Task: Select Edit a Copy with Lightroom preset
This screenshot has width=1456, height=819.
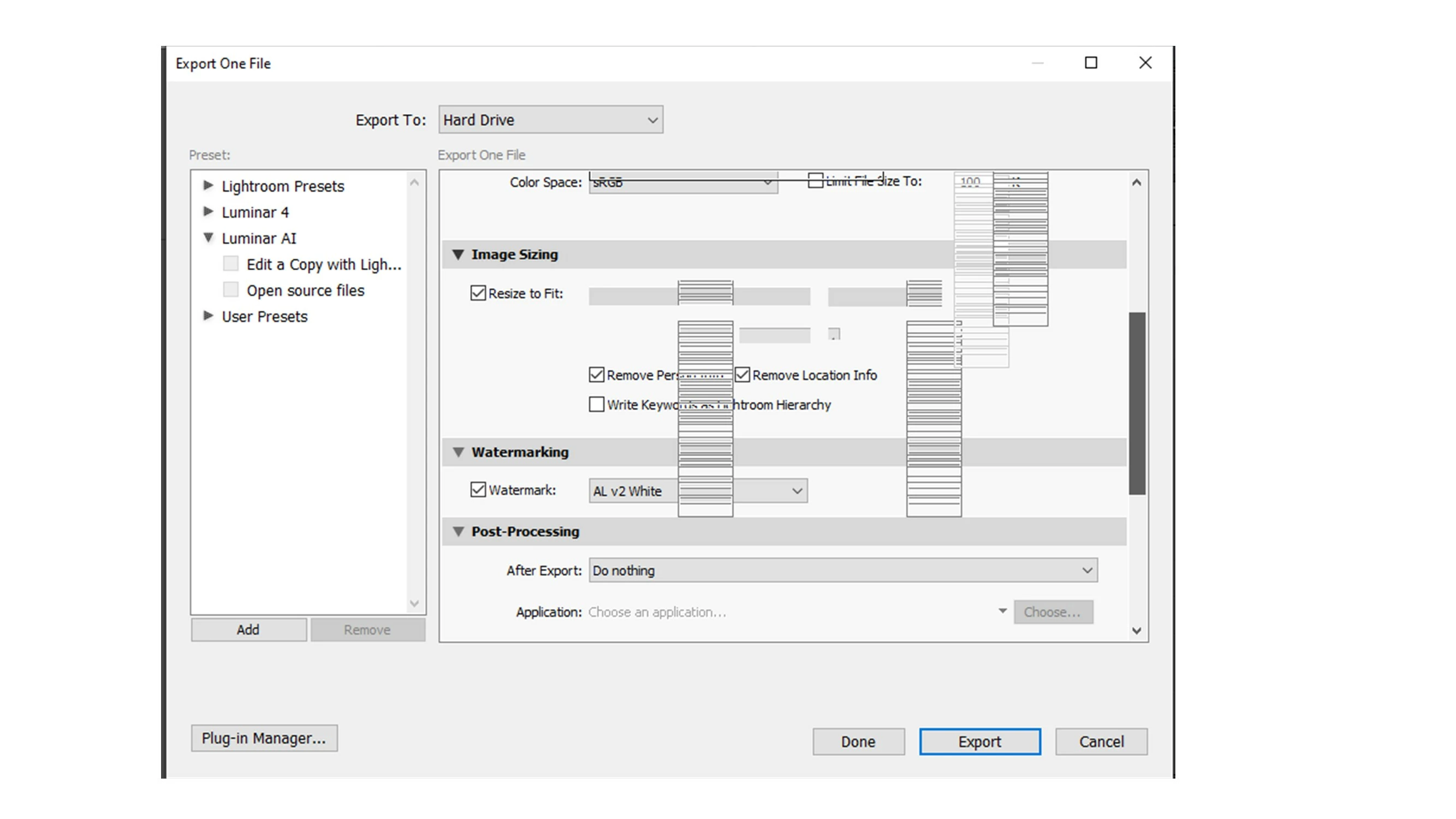Action: [323, 264]
